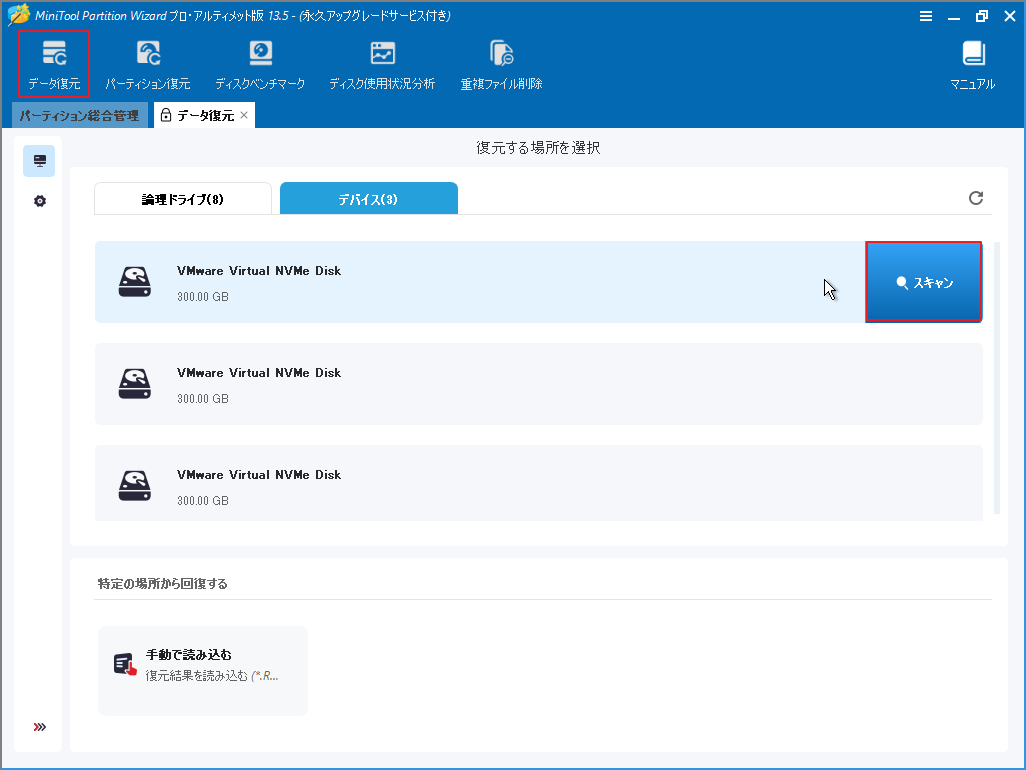Screen dimensions: 1026x770
Task: Select the computer icon in left sidebar
Action: point(38,160)
